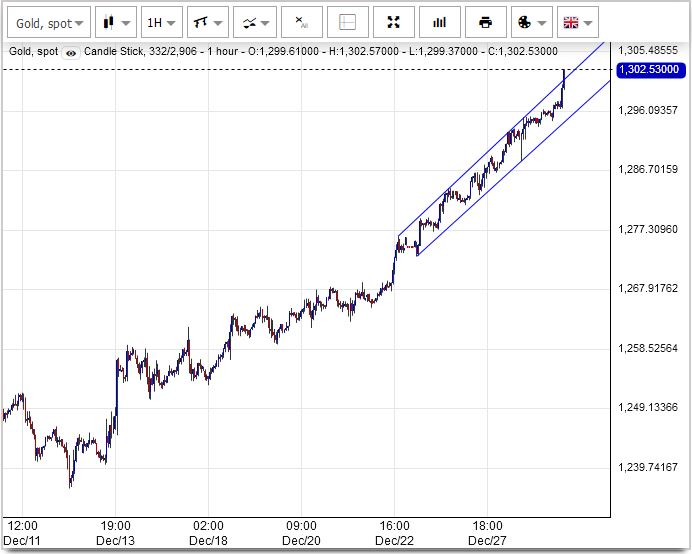Screen dimensions: 692x554
Task: Click the current price label 1,302.53000
Action: pyautogui.click(x=651, y=69)
